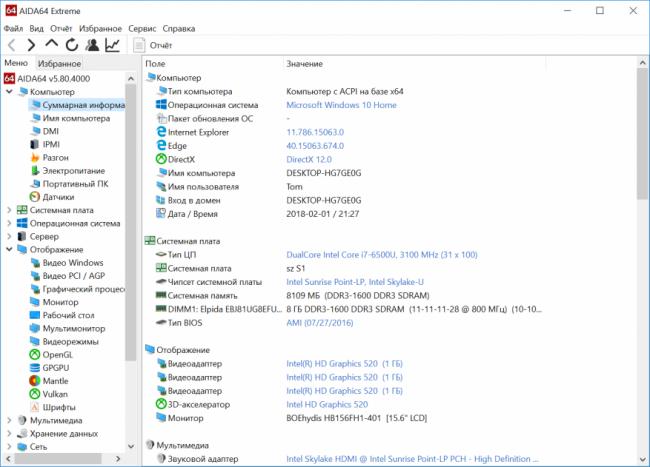Click the AIDA64 v5.80.4000 root icon
This screenshot has width=650, height=467.
point(9,78)
